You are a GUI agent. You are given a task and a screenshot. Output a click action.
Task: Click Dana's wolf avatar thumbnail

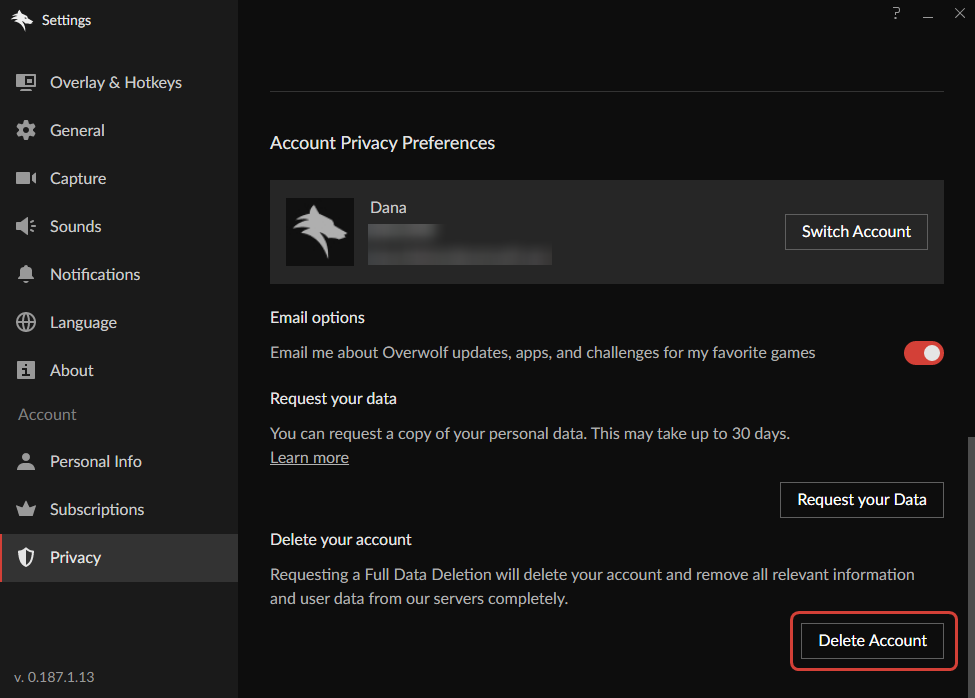coord(320,232)
